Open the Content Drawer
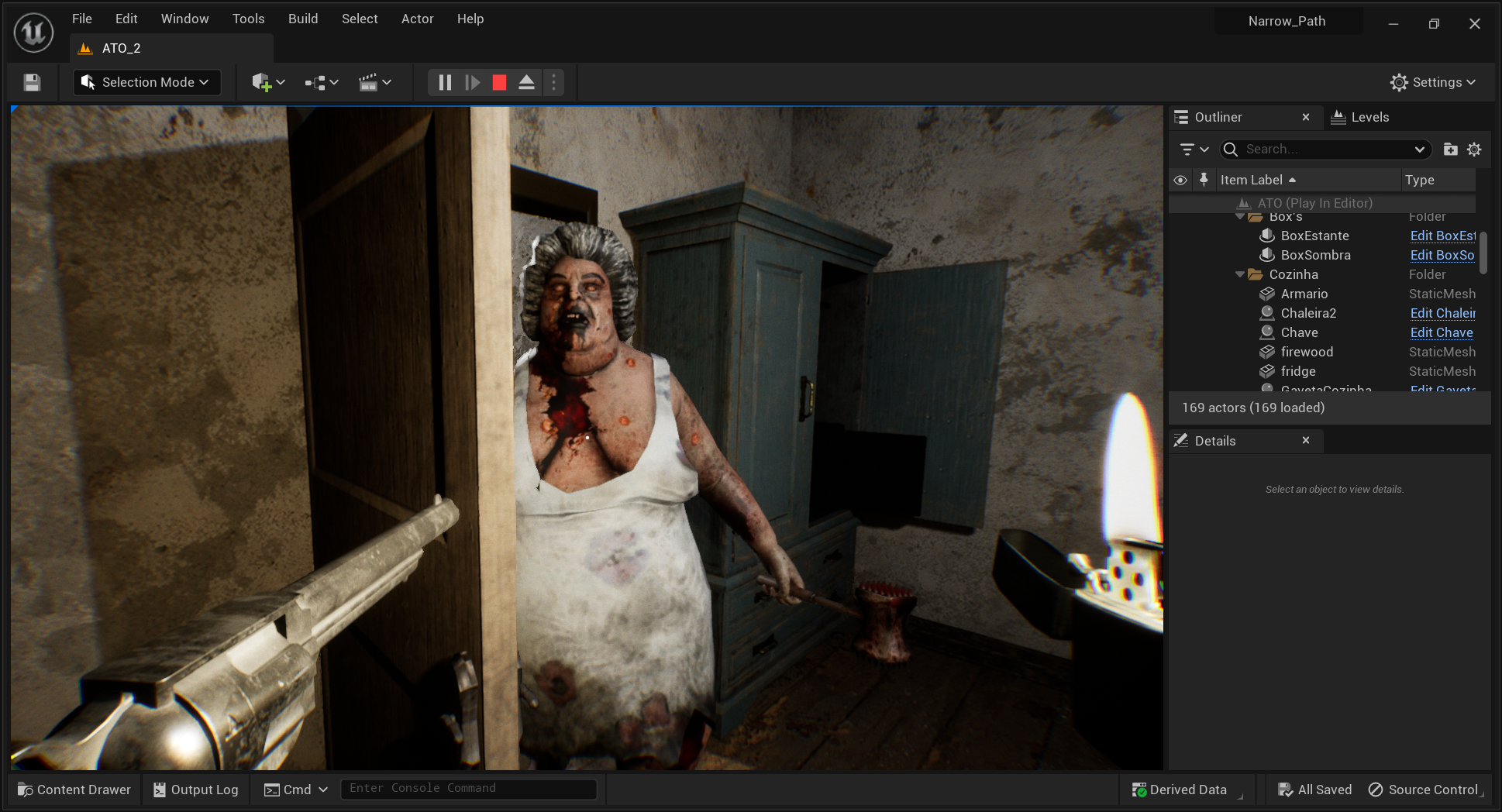This screenshot has width=1502, height=812. (x=74, y=790)
